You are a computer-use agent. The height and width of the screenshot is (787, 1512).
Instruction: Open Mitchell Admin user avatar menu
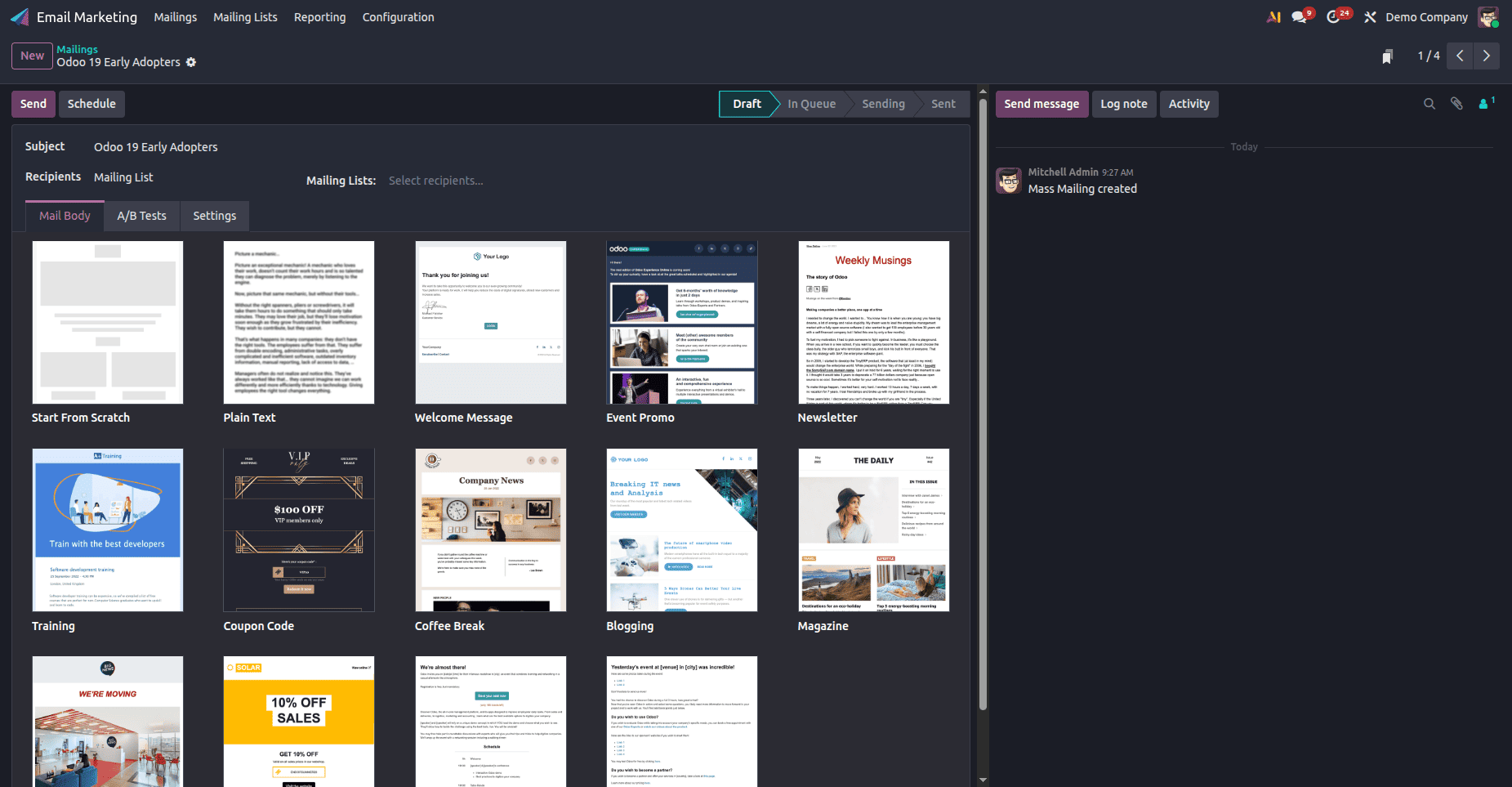[1488, 17]
